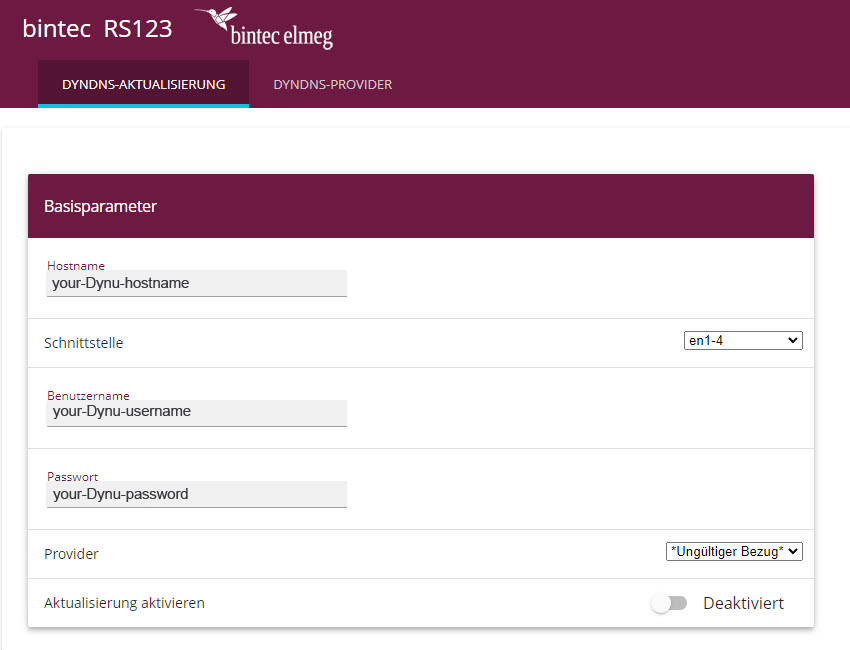The width and height of the screenshot is (850, 650).
Task: Click the bintec RS123 device title
Action: [x=98, y=29]
